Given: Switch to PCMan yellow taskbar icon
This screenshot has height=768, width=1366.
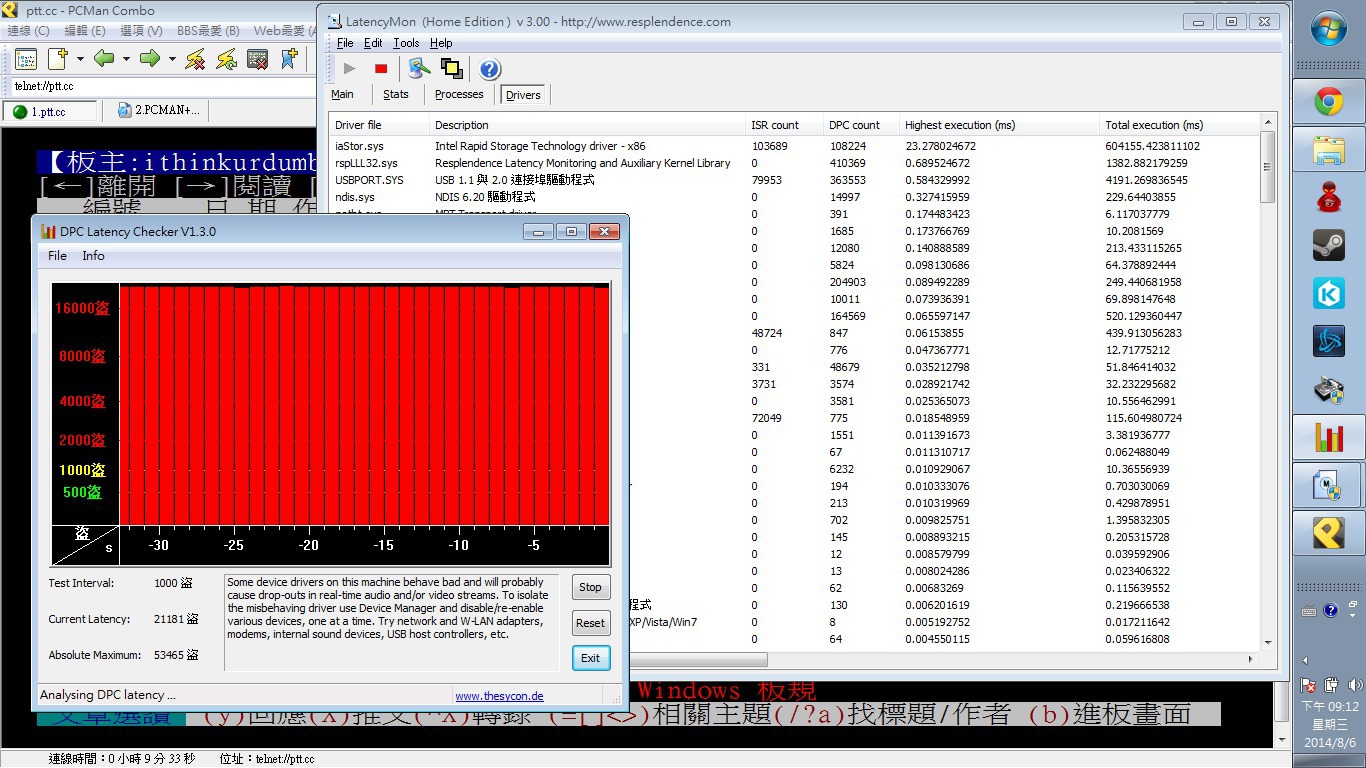Looking at the screenshot, I should (1329, 533).
